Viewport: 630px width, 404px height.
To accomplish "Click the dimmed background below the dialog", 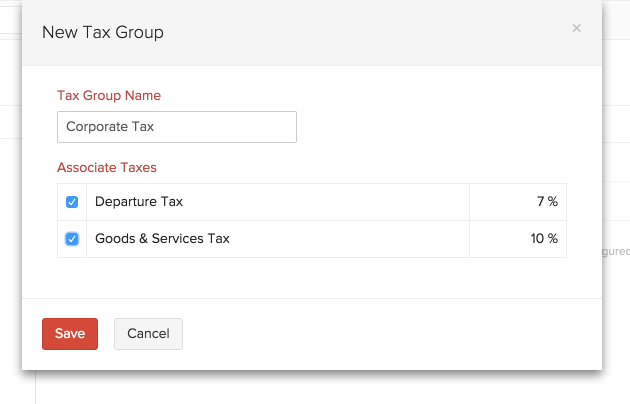I will click(320, 388).
